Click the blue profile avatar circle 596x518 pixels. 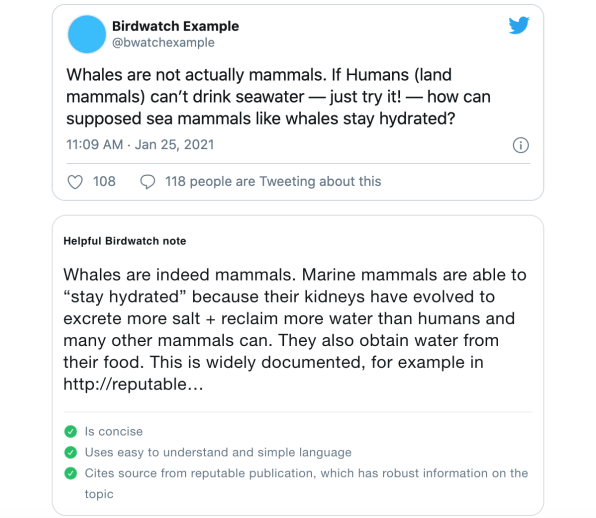pos(87,34)
